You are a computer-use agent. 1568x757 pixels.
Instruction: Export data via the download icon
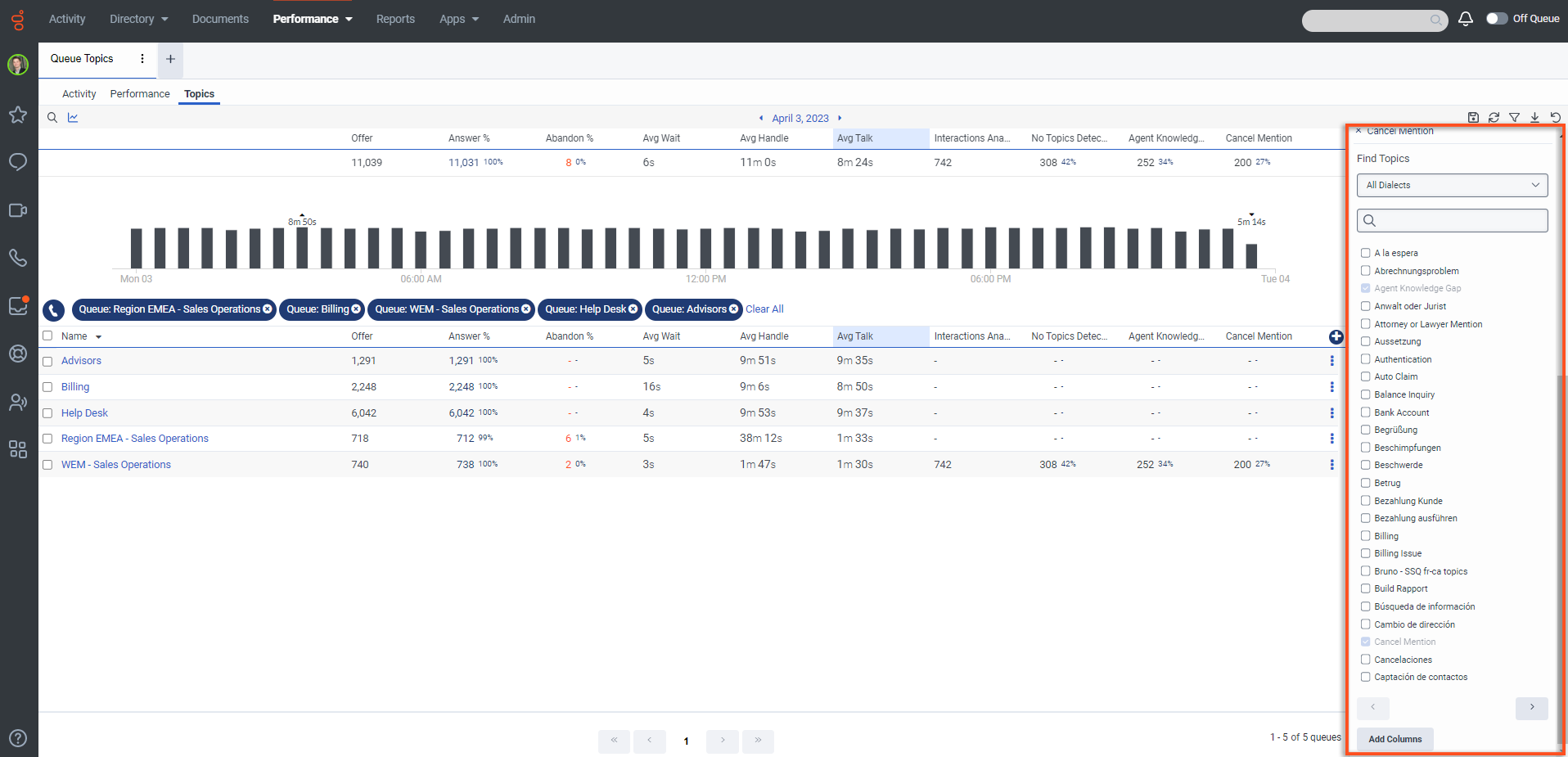[x=1535, y=117]
